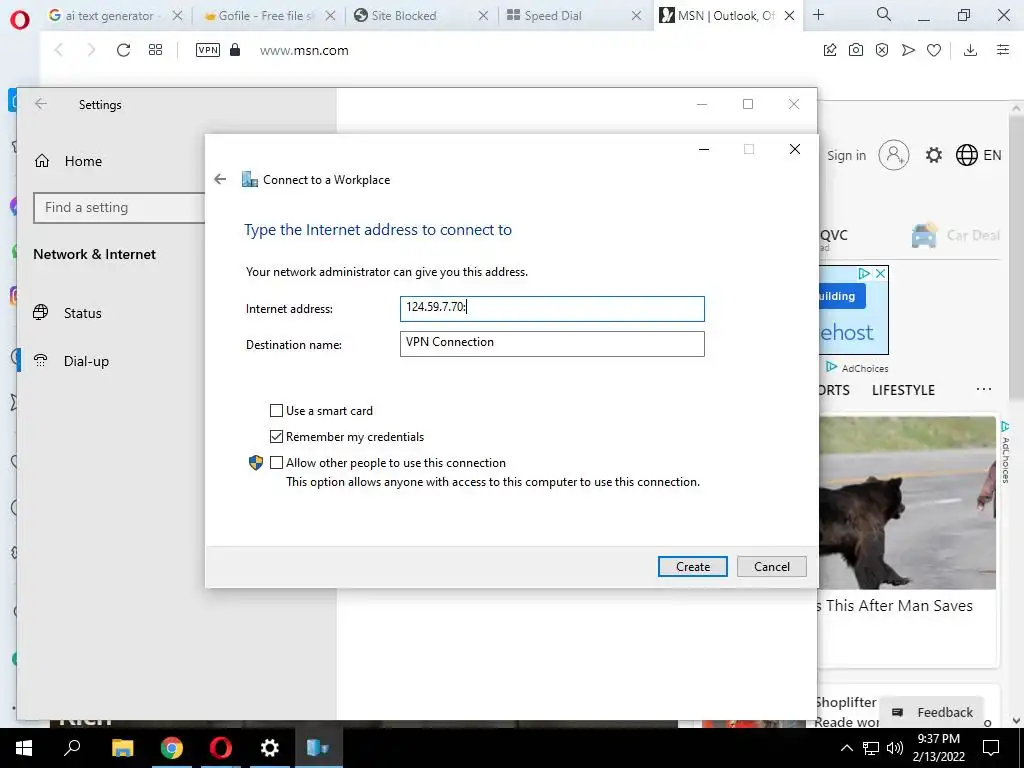The image size is (1024, 768).
Task: Click the taskbar clock showing 9:37 PM
Action: 938,748
